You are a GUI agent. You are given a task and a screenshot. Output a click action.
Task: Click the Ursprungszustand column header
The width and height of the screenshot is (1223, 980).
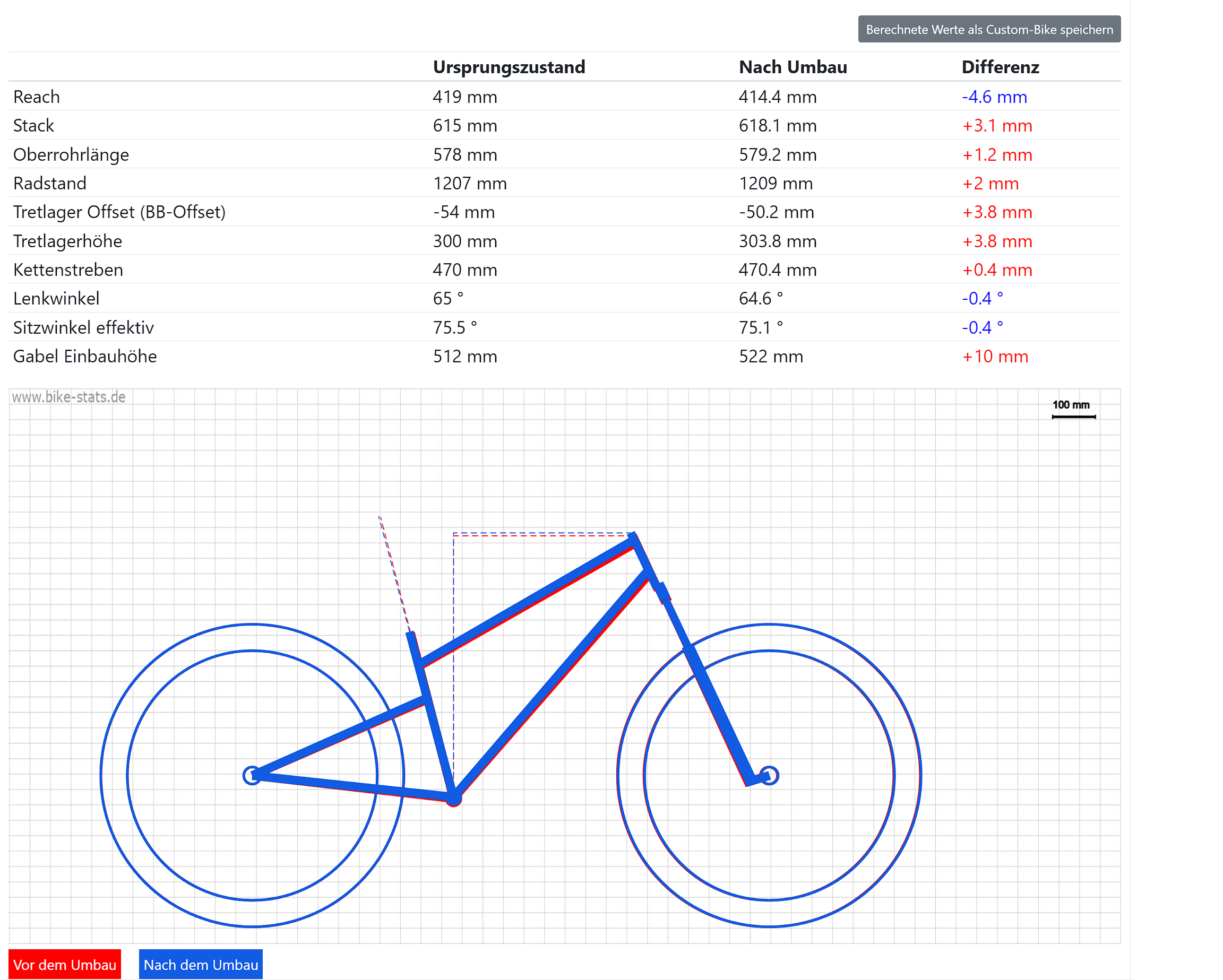pyautogui.click(x=509, y=67)
